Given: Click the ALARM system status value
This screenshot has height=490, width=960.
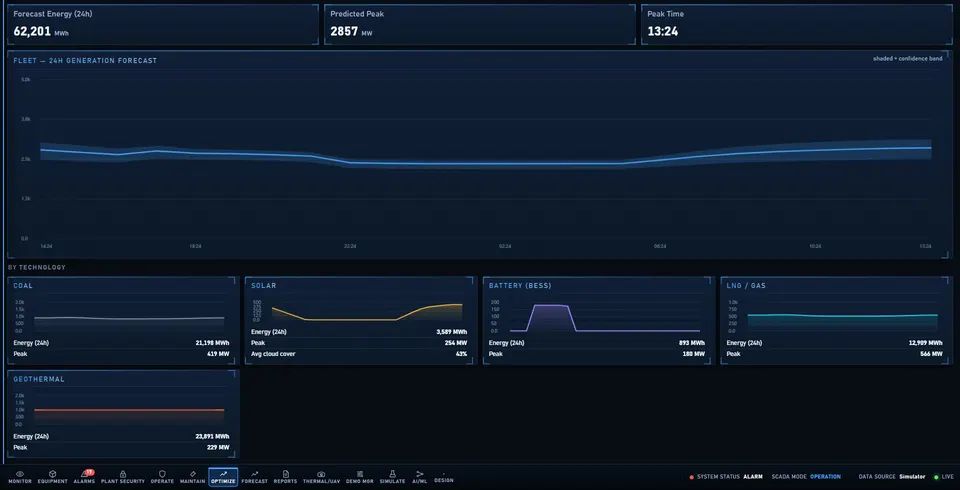Looking at the screenshot, I should coord(753,477).
